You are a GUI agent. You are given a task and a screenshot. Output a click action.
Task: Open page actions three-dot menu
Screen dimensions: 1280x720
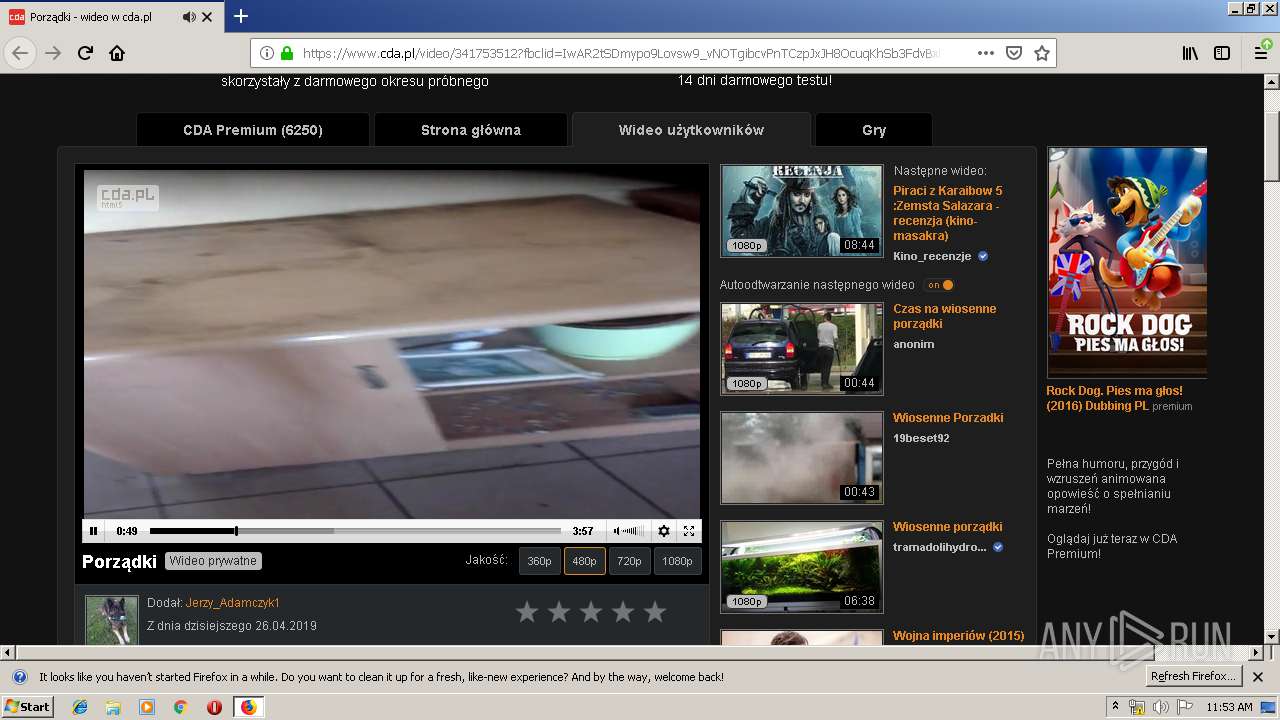[x=986, y=53]
